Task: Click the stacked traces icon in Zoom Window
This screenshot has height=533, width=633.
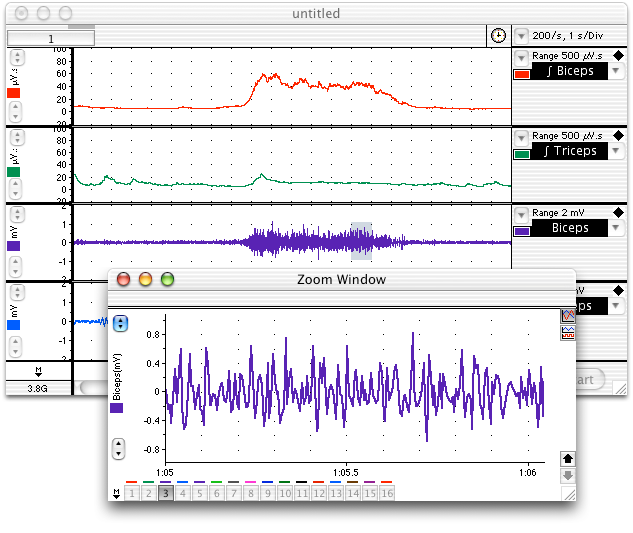Action: pyautogui.click(x=568, y=331)
